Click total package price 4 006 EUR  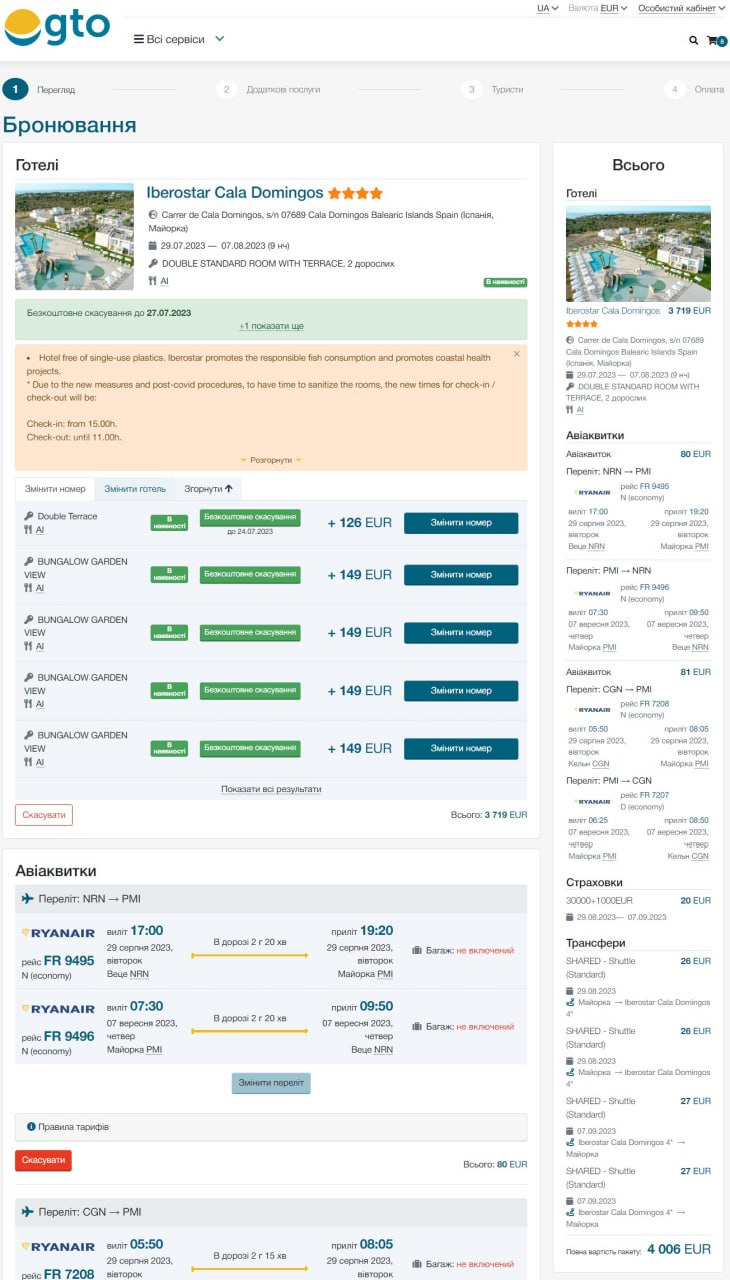[679, 1249]
